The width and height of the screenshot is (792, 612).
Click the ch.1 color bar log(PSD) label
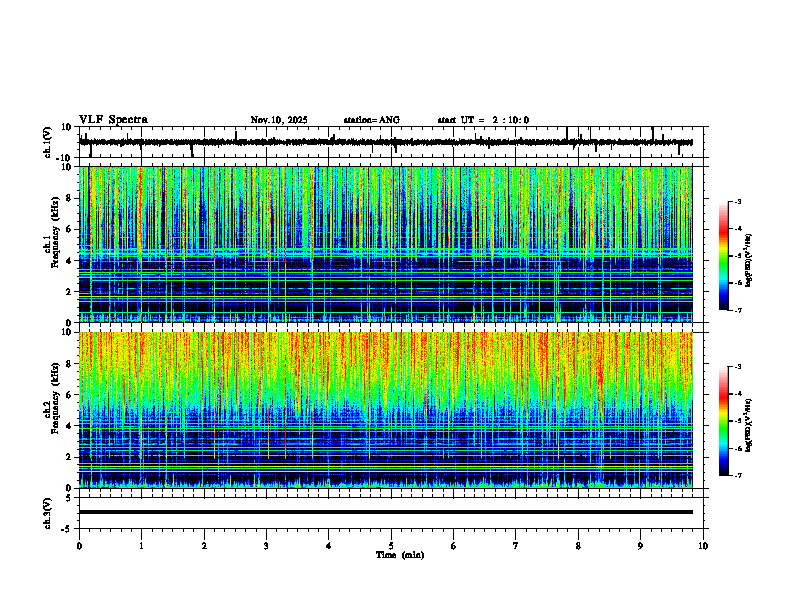tap(750, 261)
